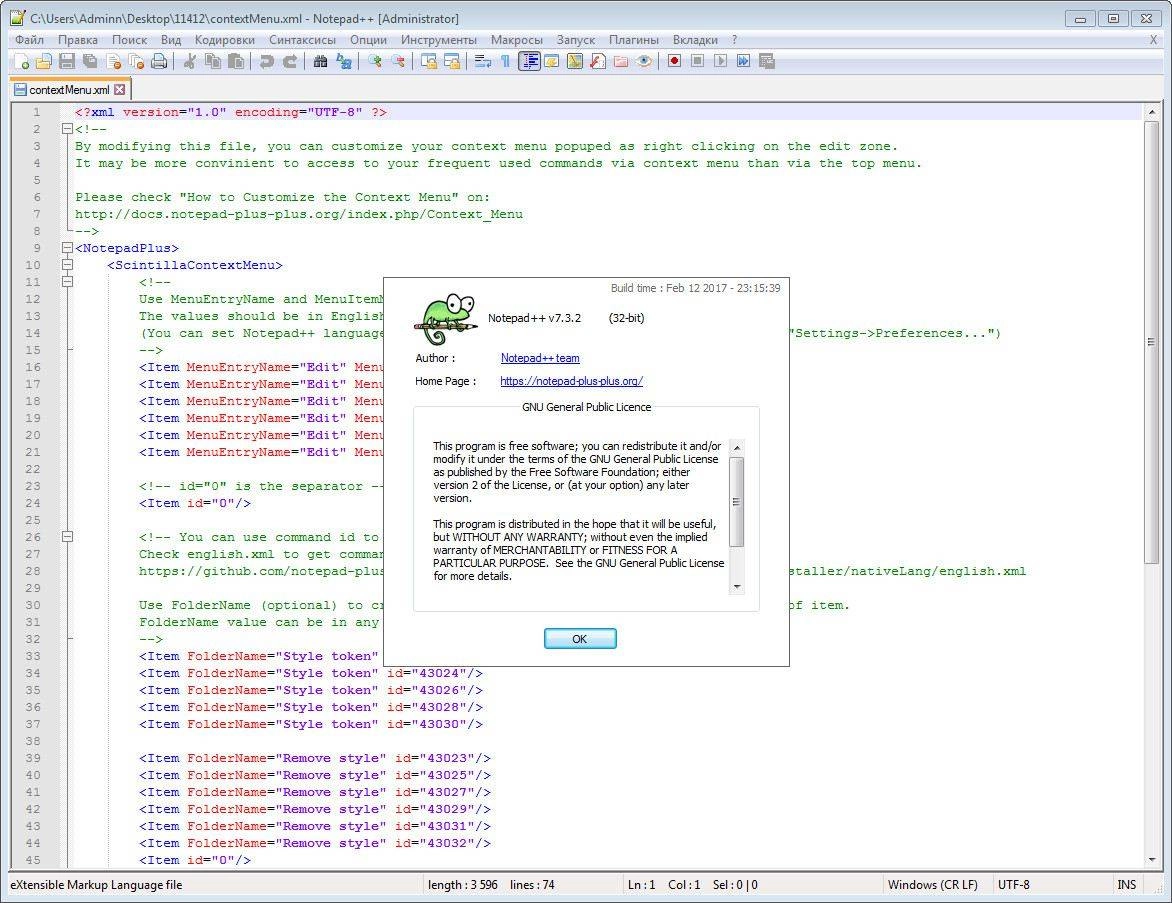Collapse the comment fold at line 2
The height and width of the screenshot is (903, 1172).
[x=67, y=129]
